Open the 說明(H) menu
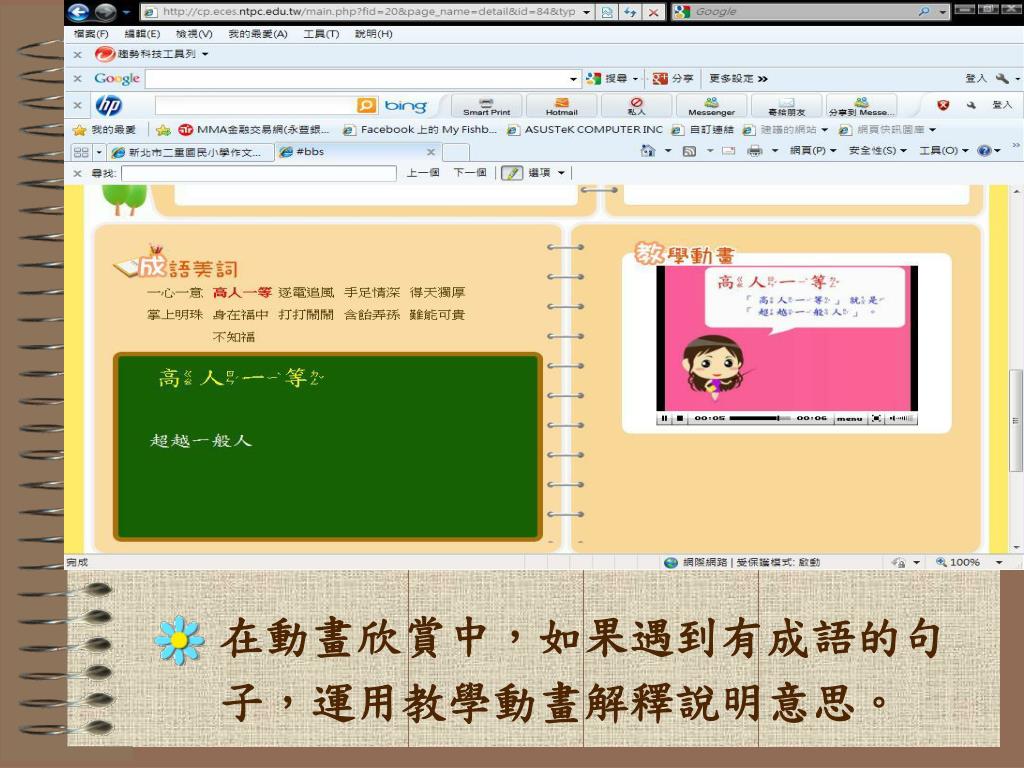This screenshot has height=768, width=1024. [x=374, y=34]
